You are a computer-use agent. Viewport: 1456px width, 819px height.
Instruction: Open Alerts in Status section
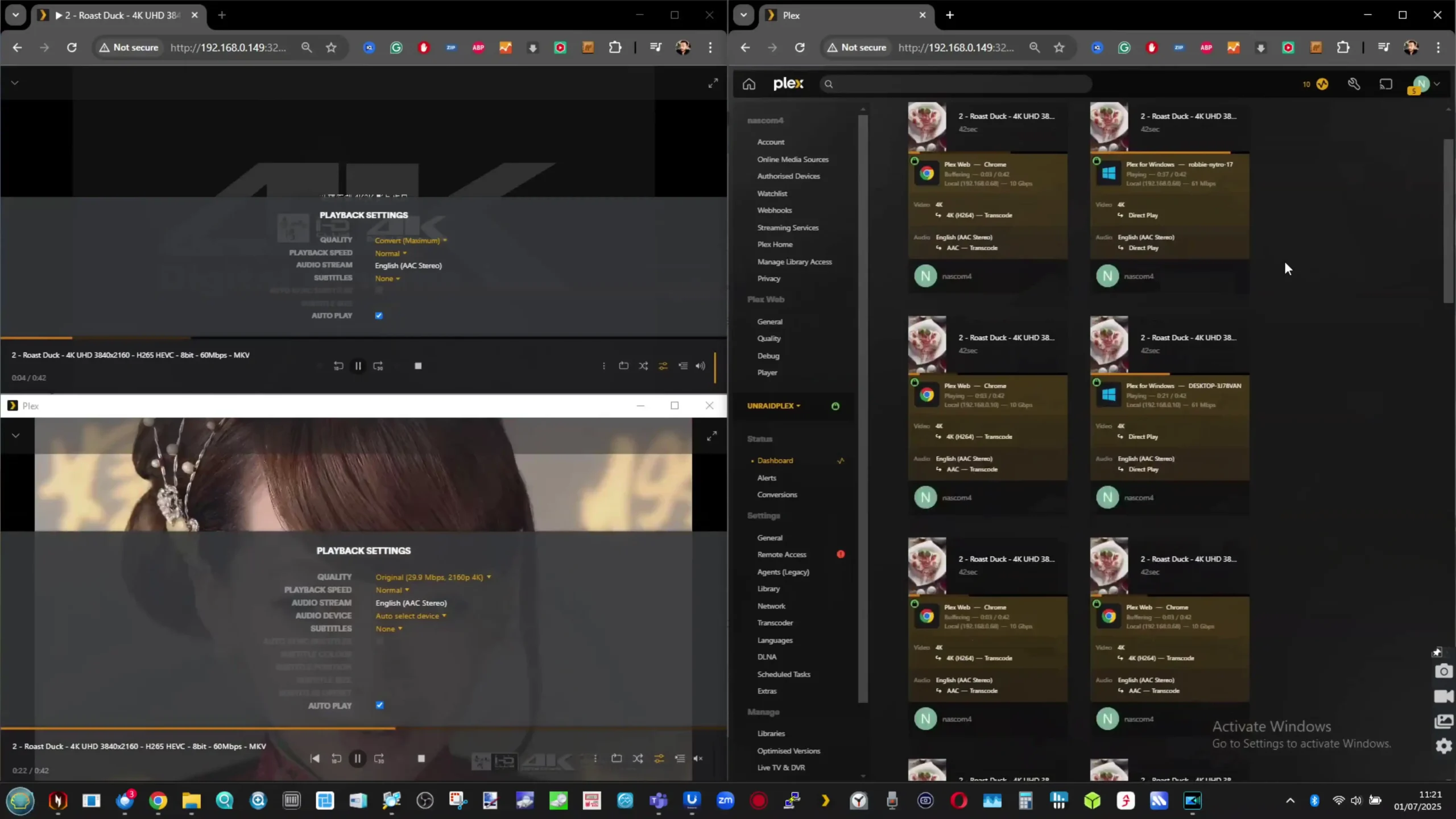click(766, 478)
